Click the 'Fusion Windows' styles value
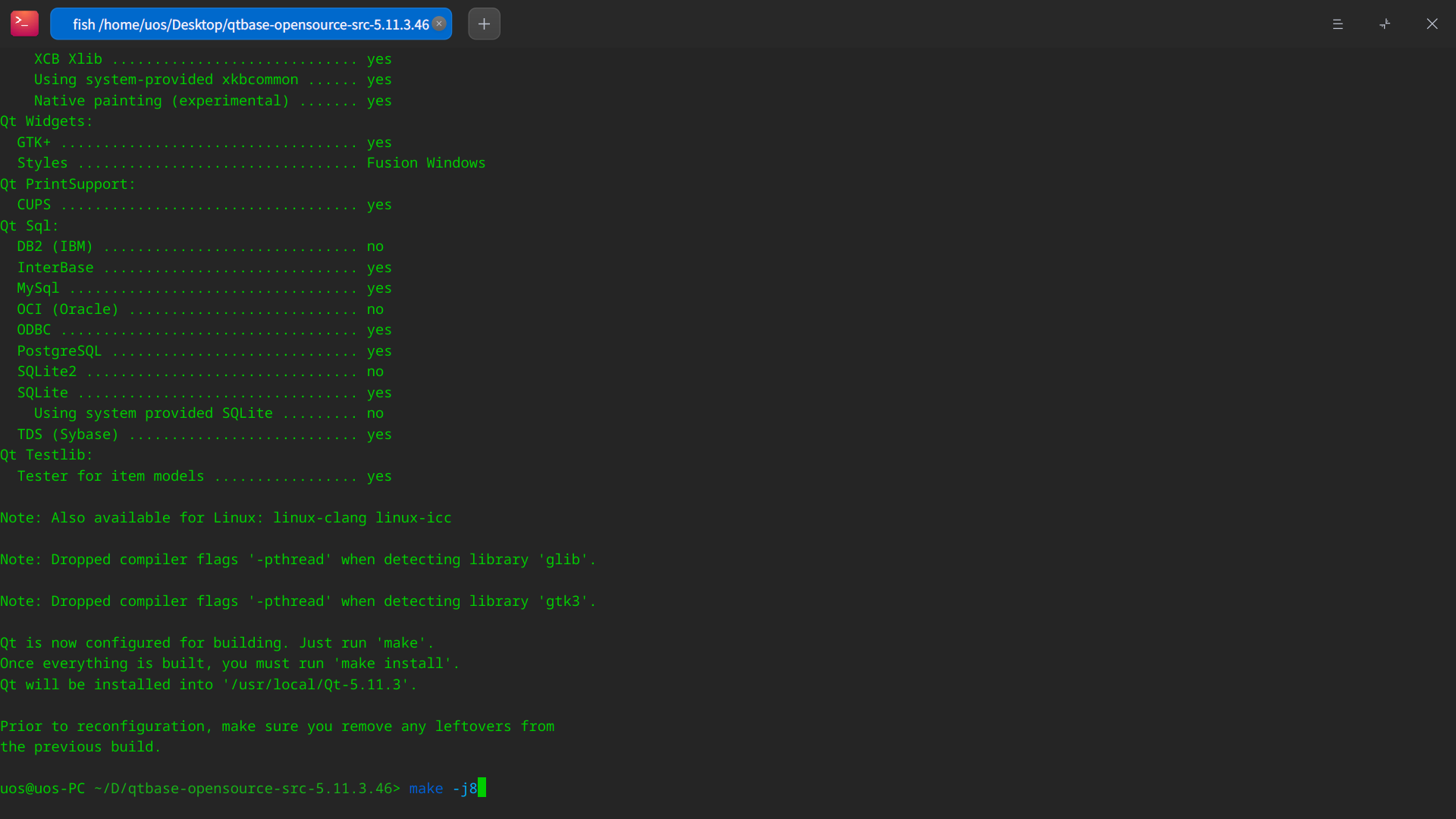Viewport: 1456px width, 819px height. 425,163
